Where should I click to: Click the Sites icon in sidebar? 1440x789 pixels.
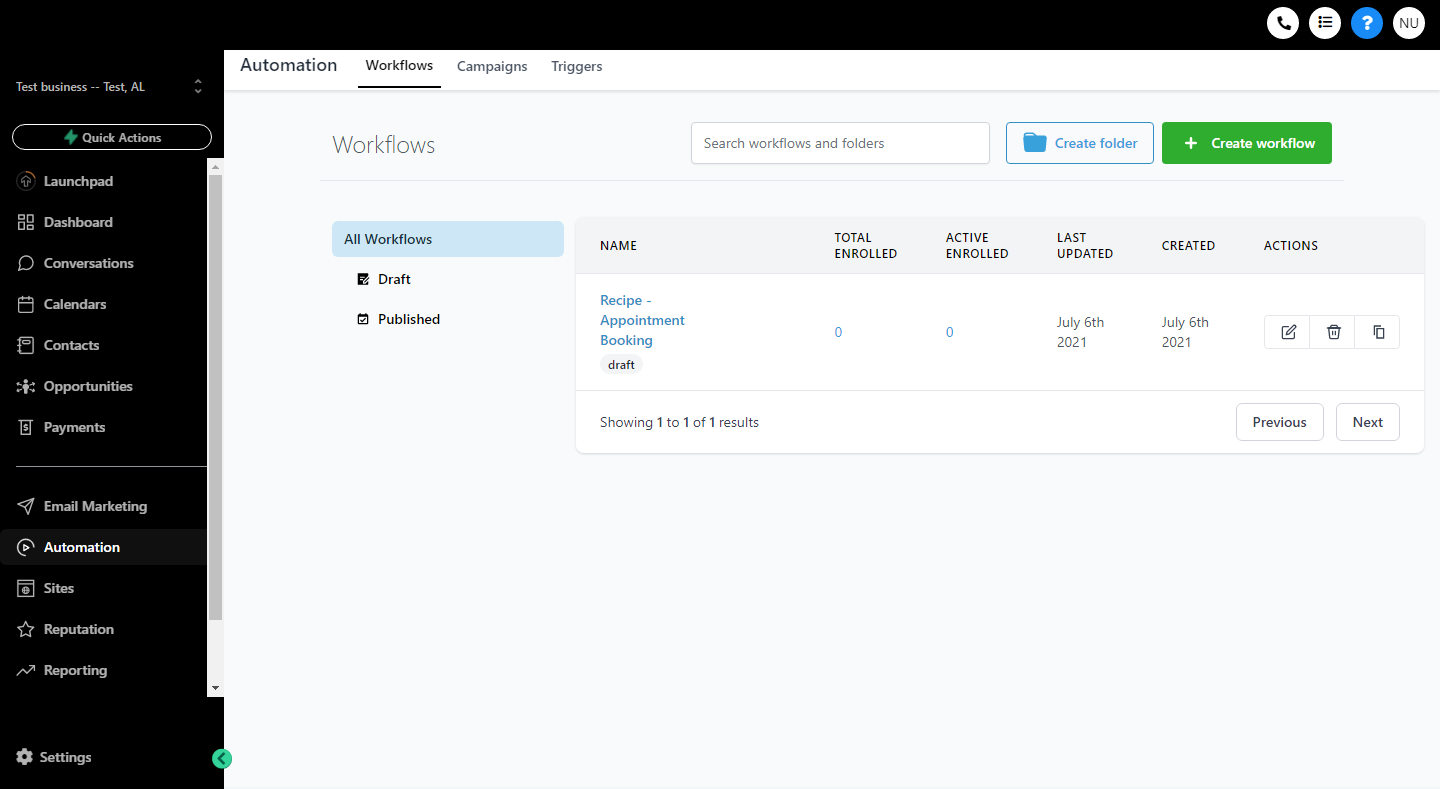26,588
